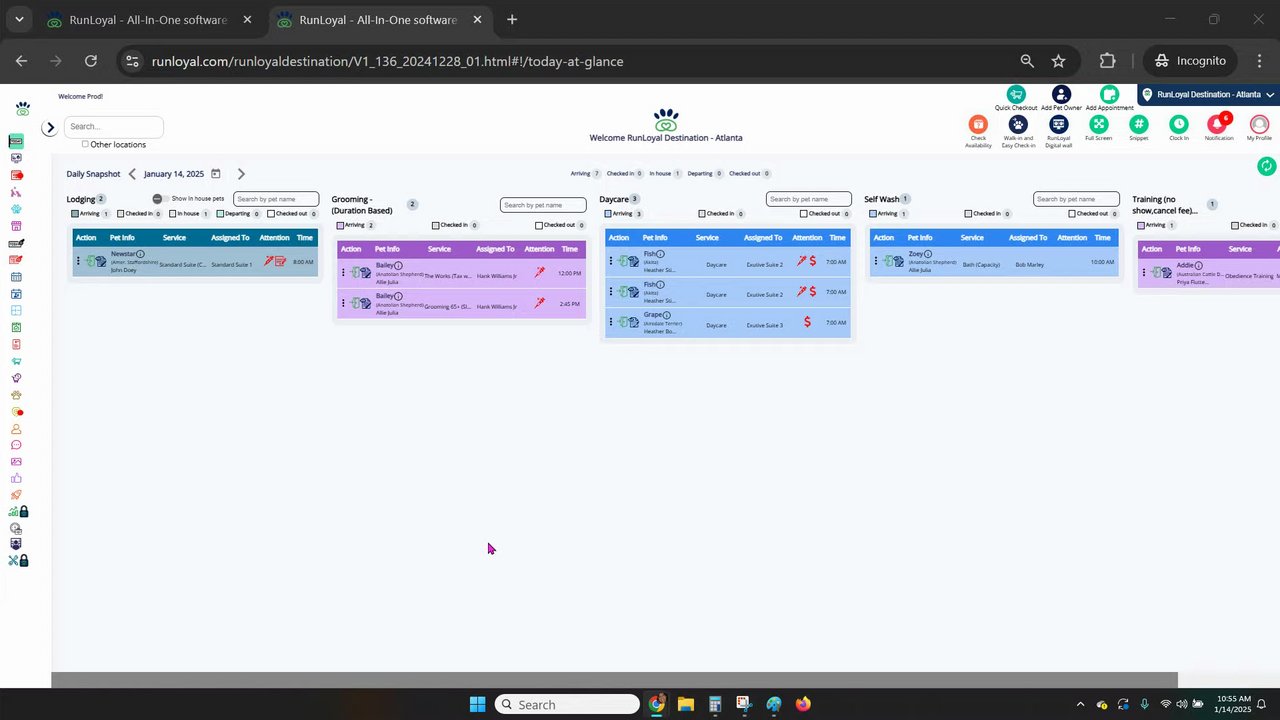Open action menu for Grape row
Screen dimensions: 1280x720
coord(610,322)
